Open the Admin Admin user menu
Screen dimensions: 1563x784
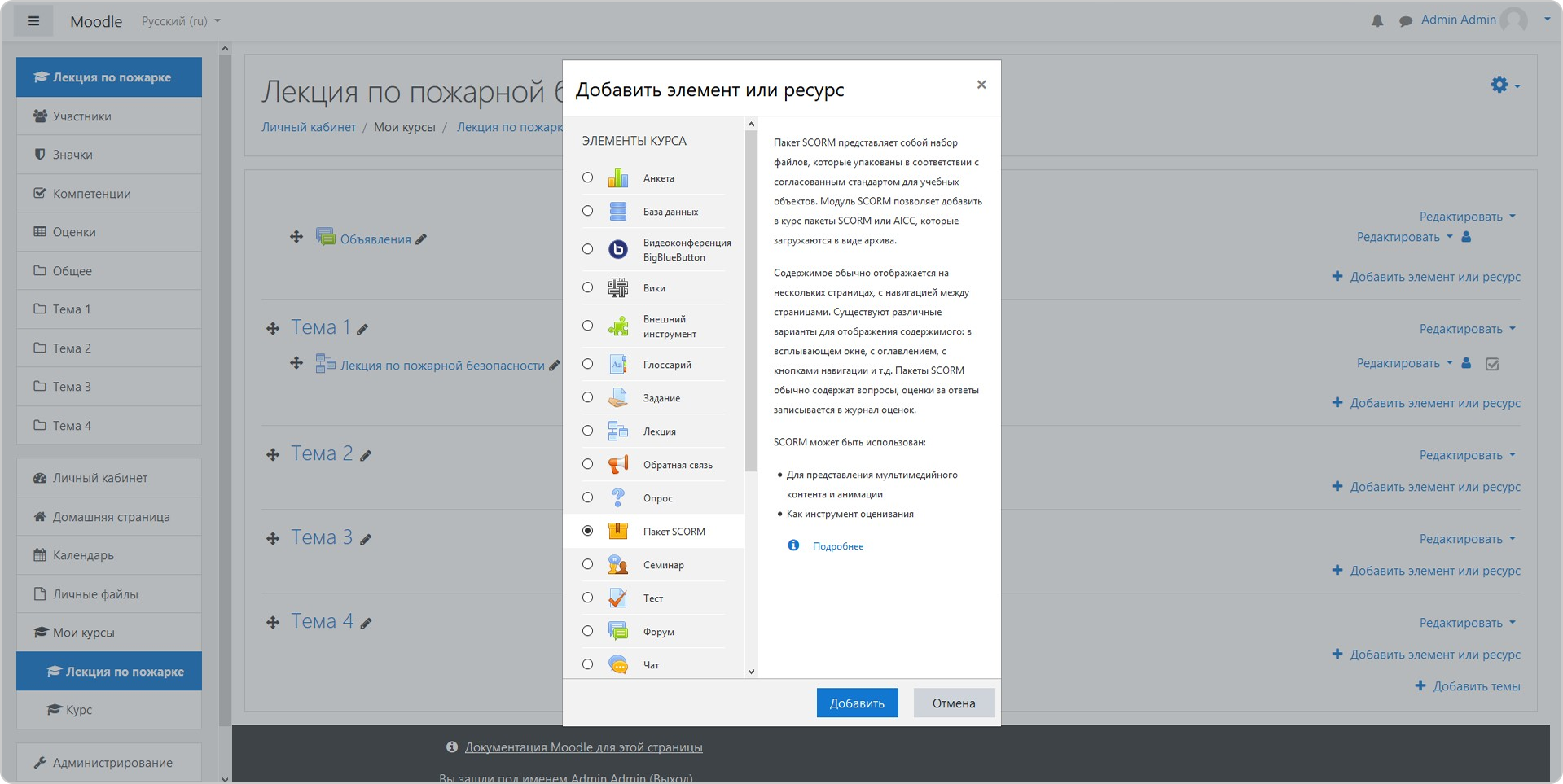pos(1458,20)
